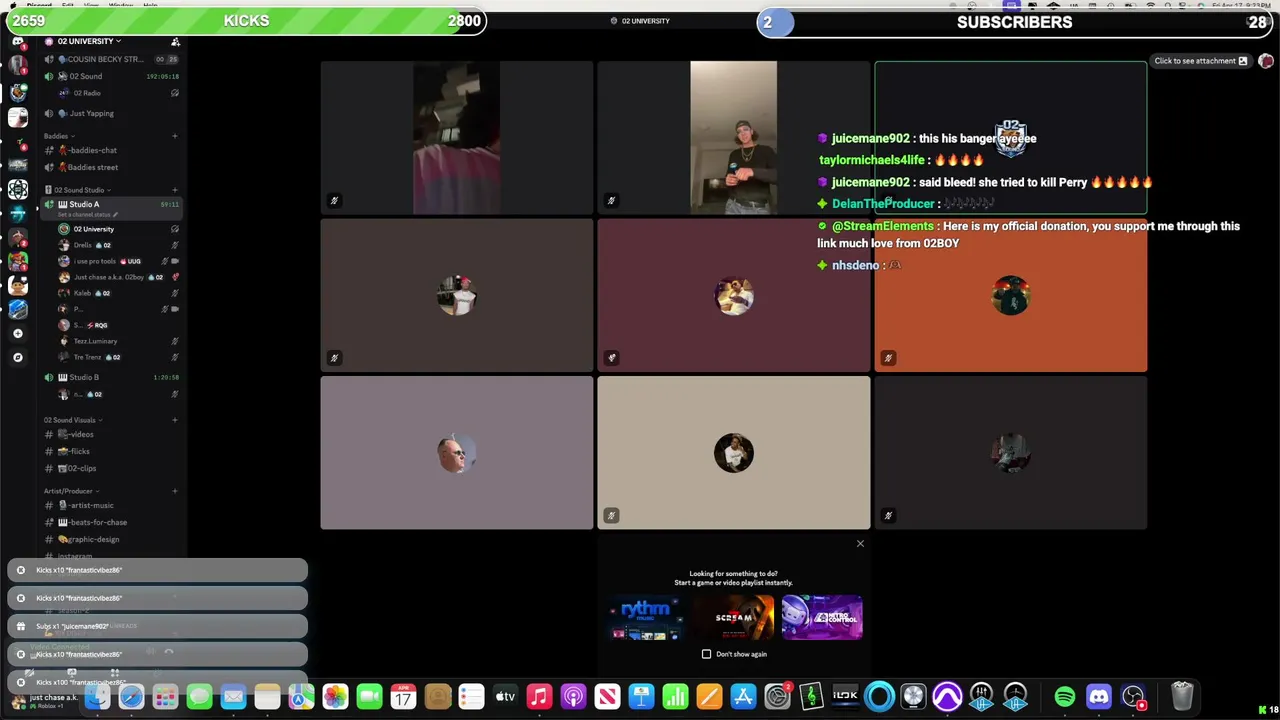Click Add a Server plus icon
Viewport: 1280px width, 720px height.
17,334
